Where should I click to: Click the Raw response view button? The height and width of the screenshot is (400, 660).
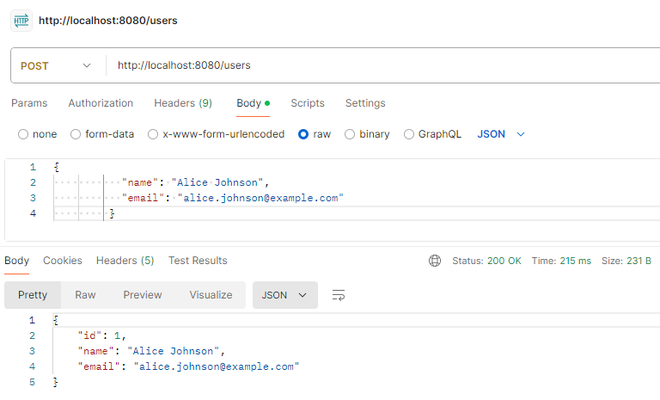coord(85,295)
